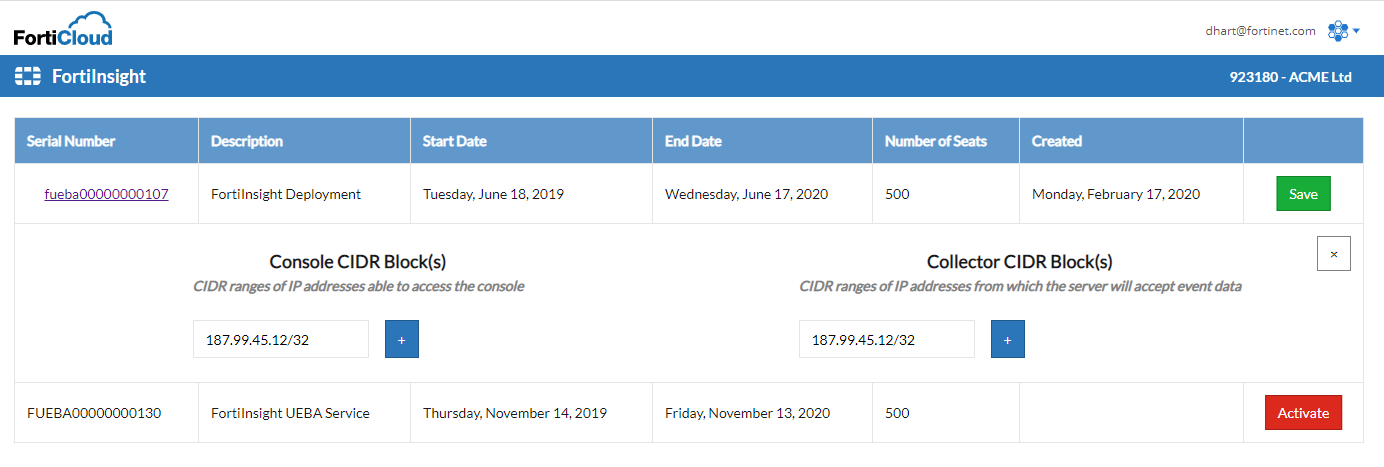
Task: Click the FortiInsight grid icon in header
Action: [x=28, y=76]
